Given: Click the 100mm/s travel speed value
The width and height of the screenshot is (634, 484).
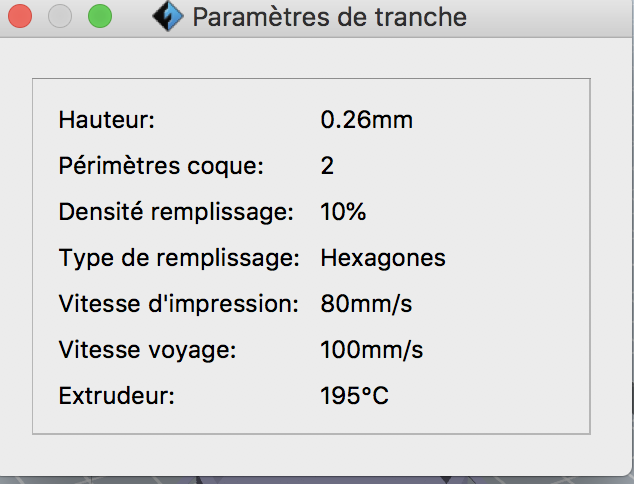Looking at the screenshot, I should tap(372, 350).
